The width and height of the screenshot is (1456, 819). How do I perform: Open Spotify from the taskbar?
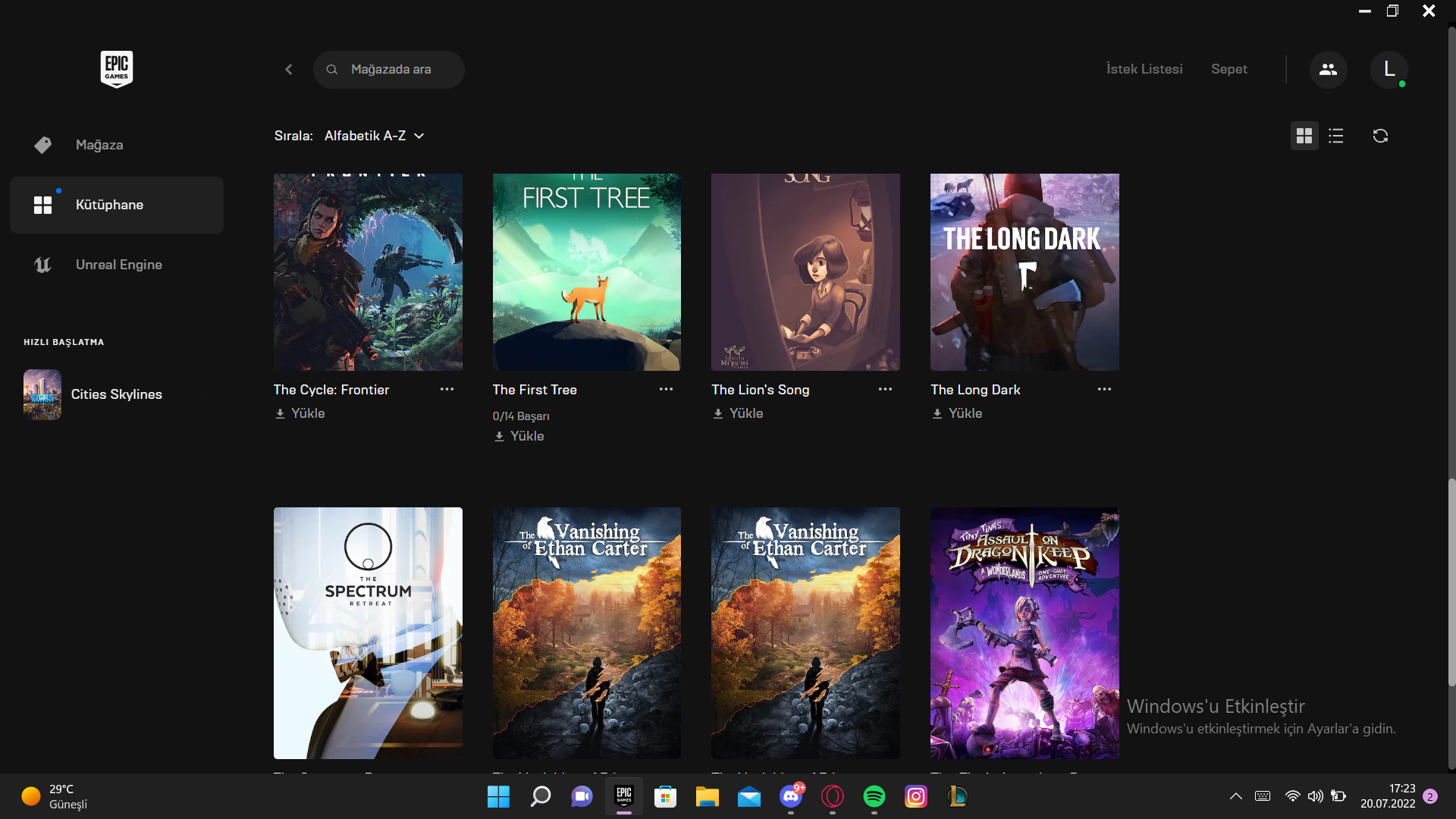coord(874,796)
